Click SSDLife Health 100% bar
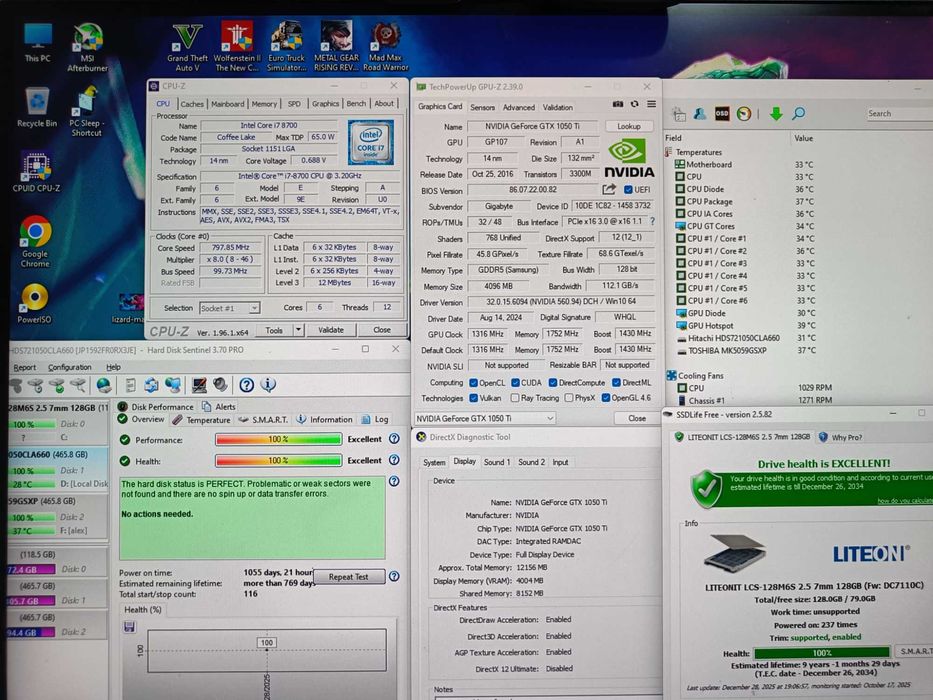This screenshot has width=933, height=700. point(822,652)
